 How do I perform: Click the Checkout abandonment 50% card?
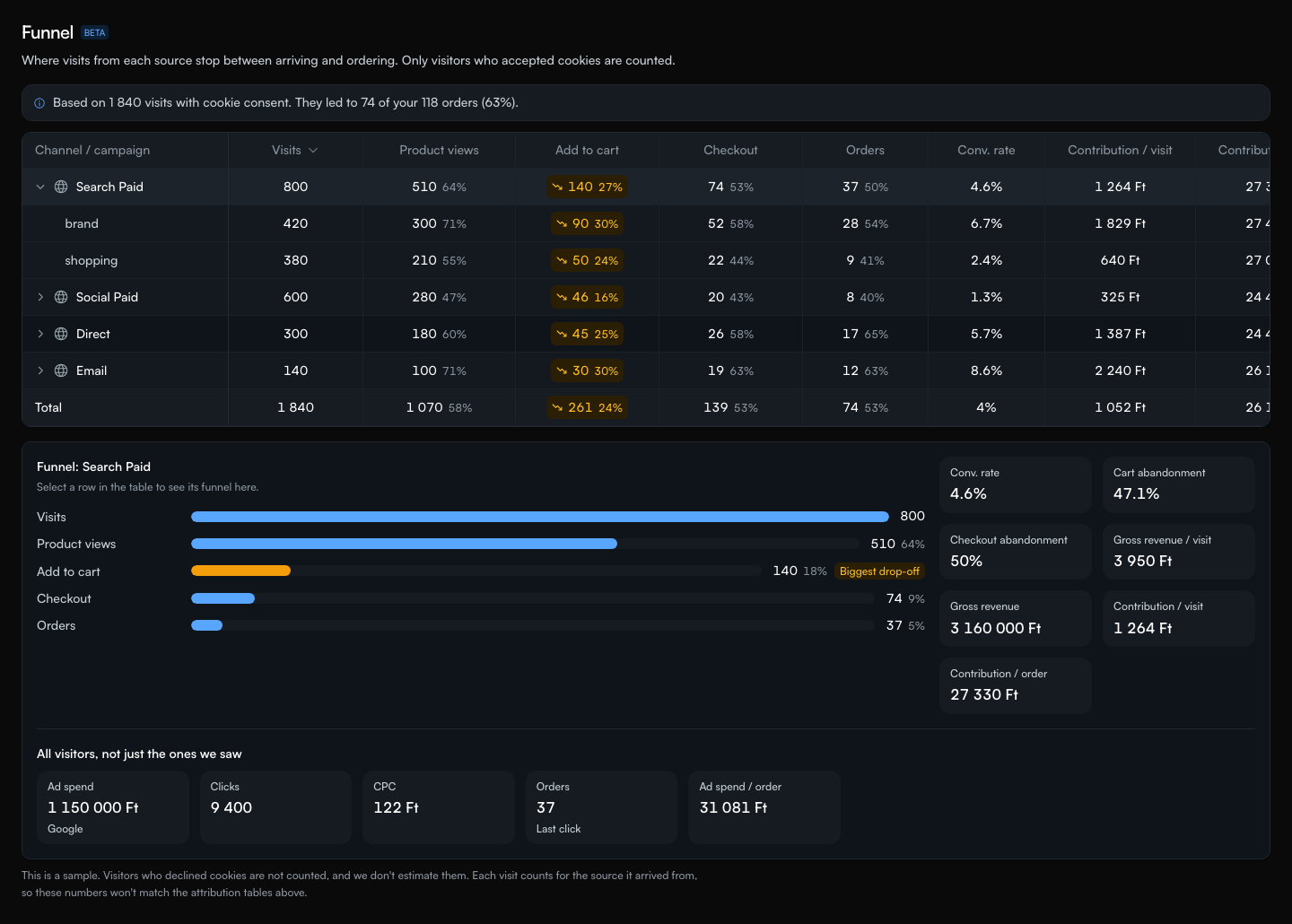pos(1016,552)
